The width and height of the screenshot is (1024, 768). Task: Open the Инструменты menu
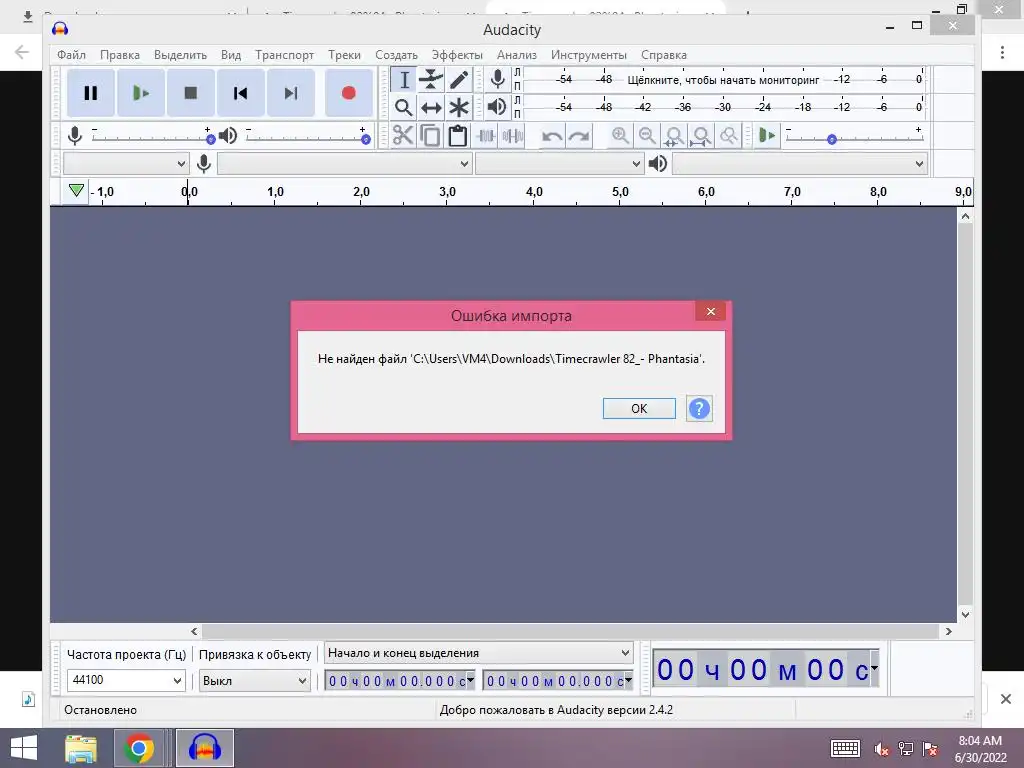(x=588, y=55)
